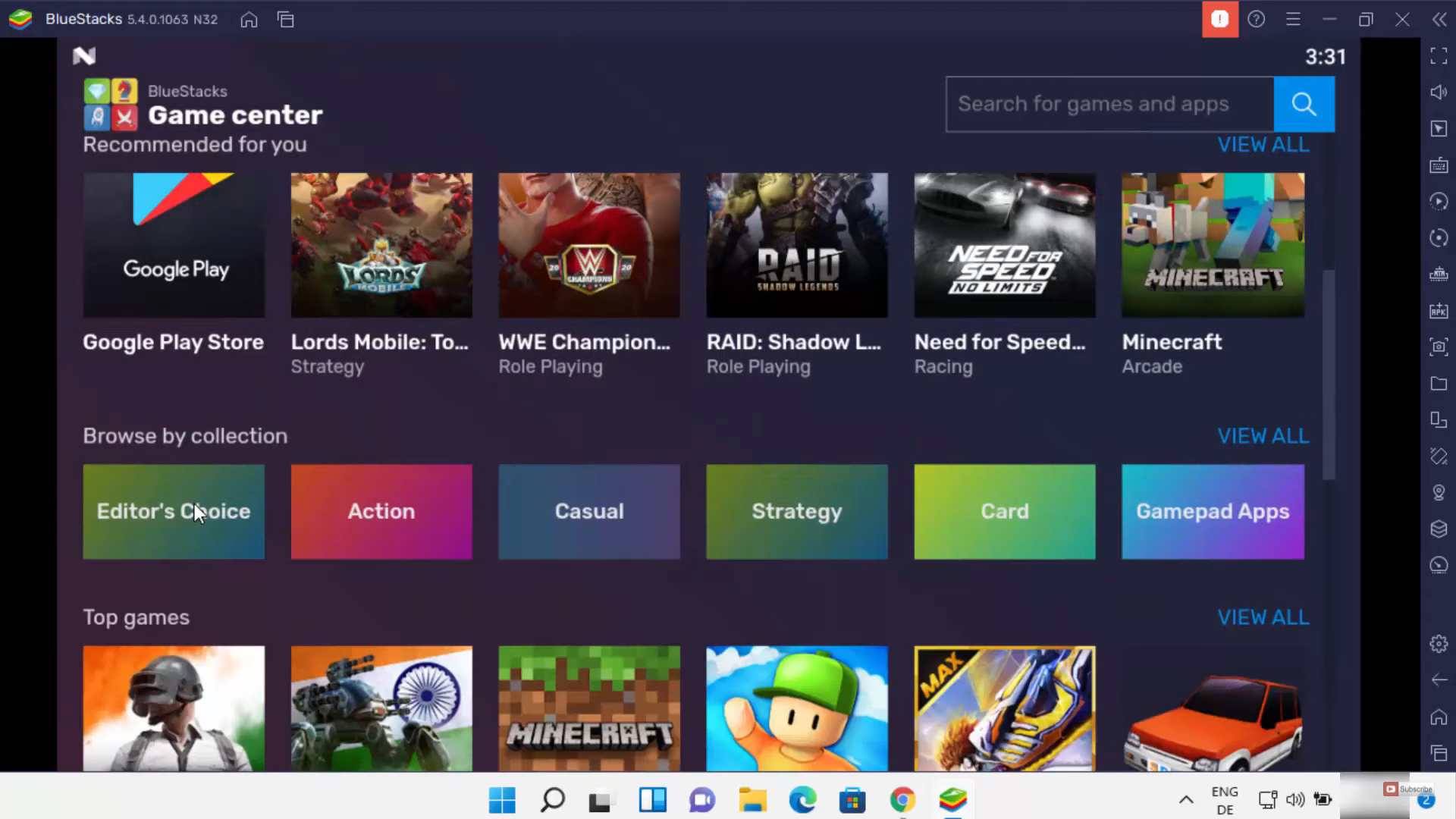Click the Game center vertical scrollbar
The image size is (1456, 819).
click(1328, 375)
